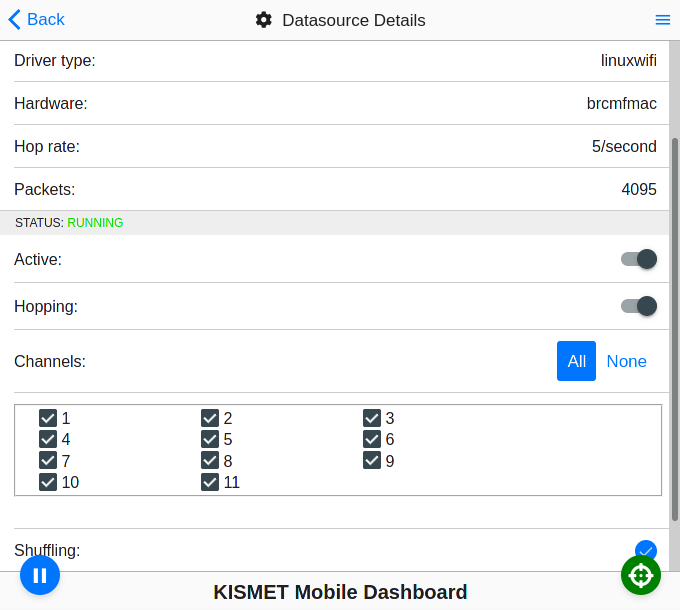Uncheck channel 5 checkbox
The image size is (680, 610).
click(x=210, y=439)
